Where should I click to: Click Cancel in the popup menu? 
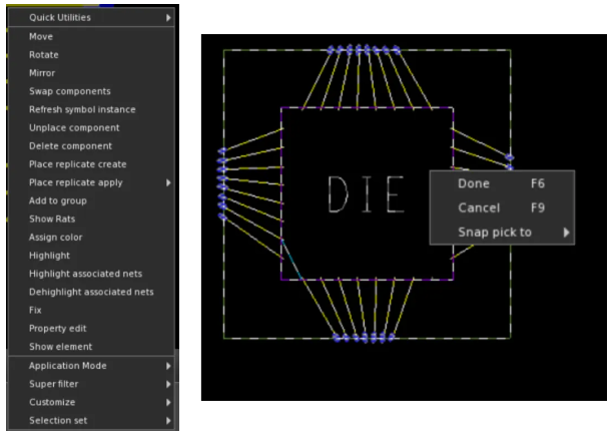502,208
